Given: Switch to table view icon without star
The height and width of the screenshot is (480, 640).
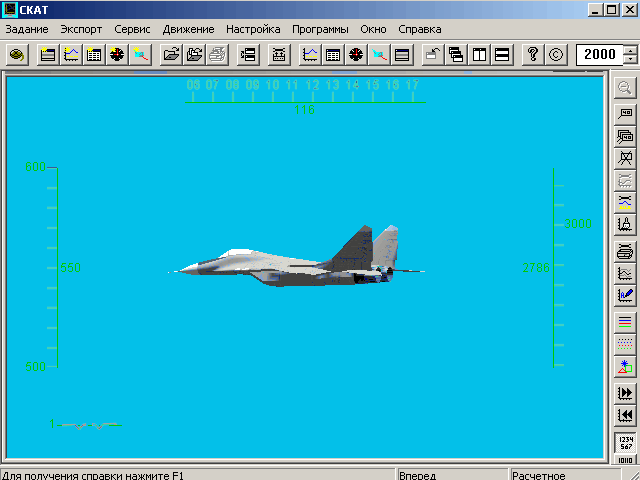Looking at the screenshot, I should coord(333,54).
